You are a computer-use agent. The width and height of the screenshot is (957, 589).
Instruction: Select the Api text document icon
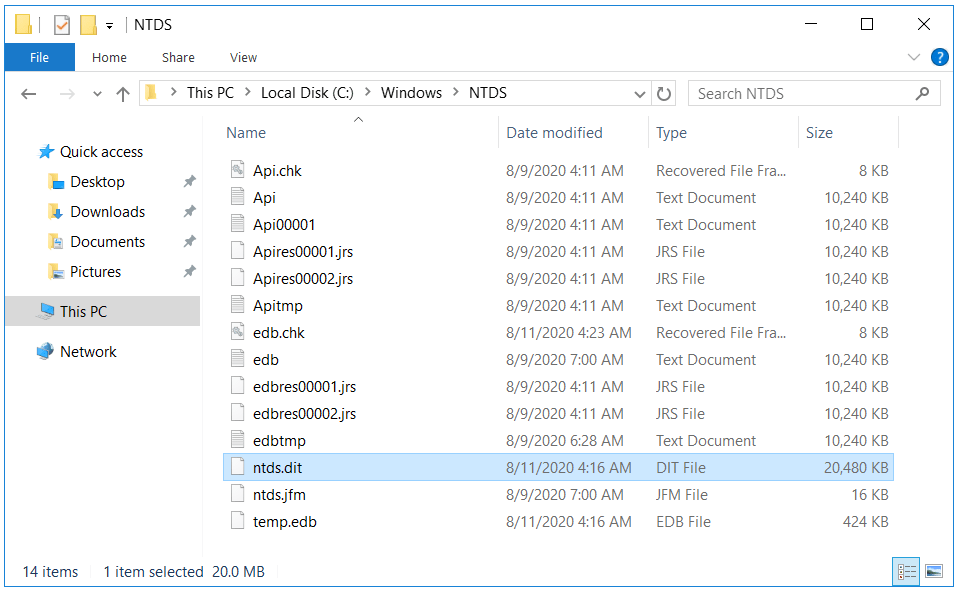click(x=238, y=197)
